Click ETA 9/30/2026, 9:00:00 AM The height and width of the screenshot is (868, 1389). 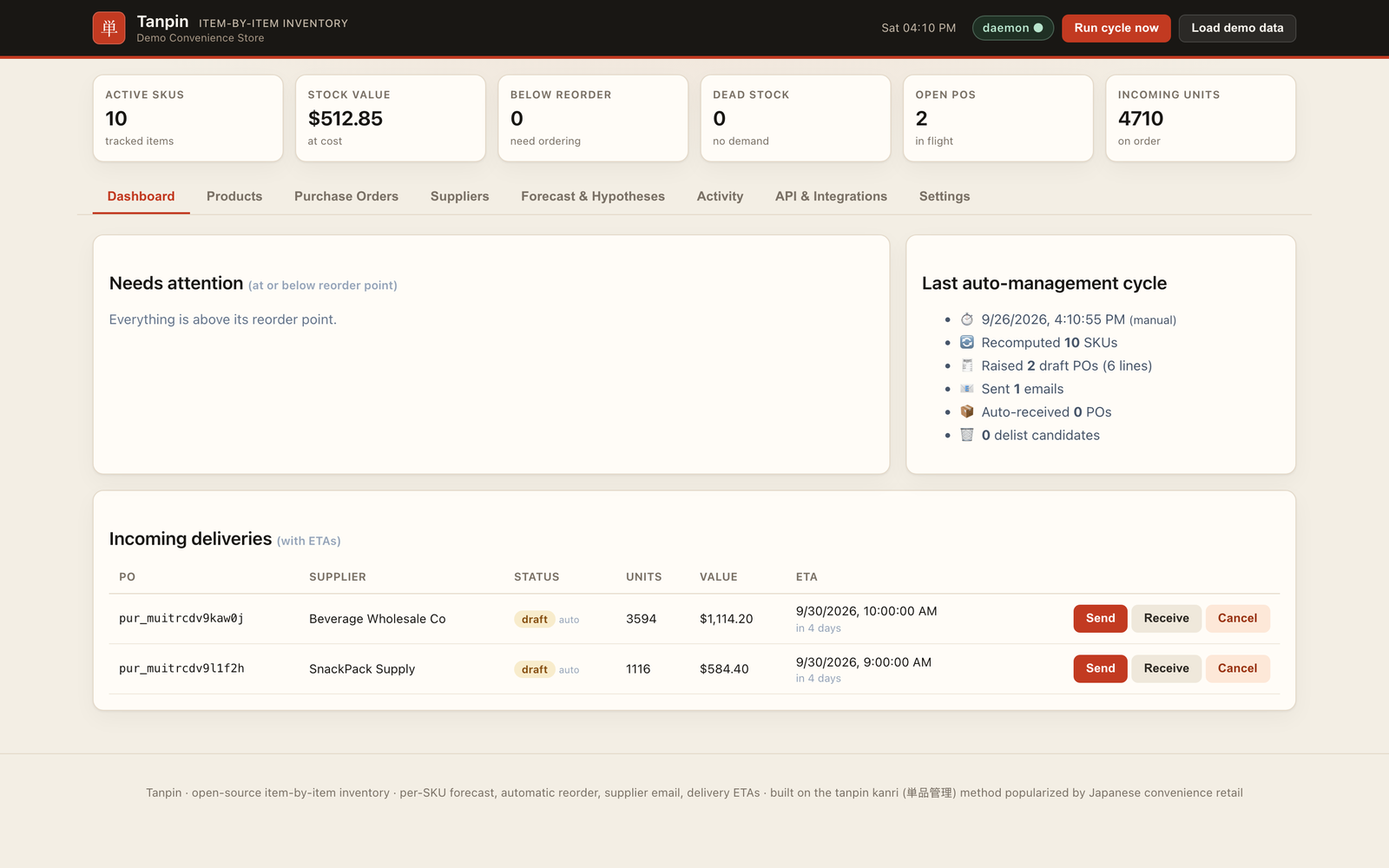point(864,662)
